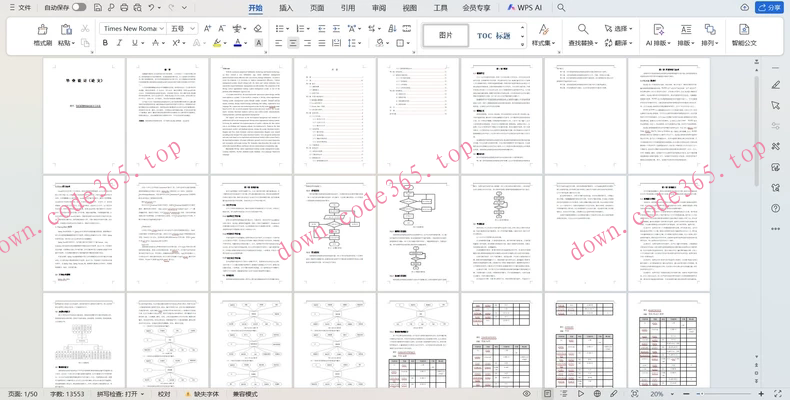Expand the font color dropdown arrow
Screen dimensions: 790x400
[x=246, y=43]
